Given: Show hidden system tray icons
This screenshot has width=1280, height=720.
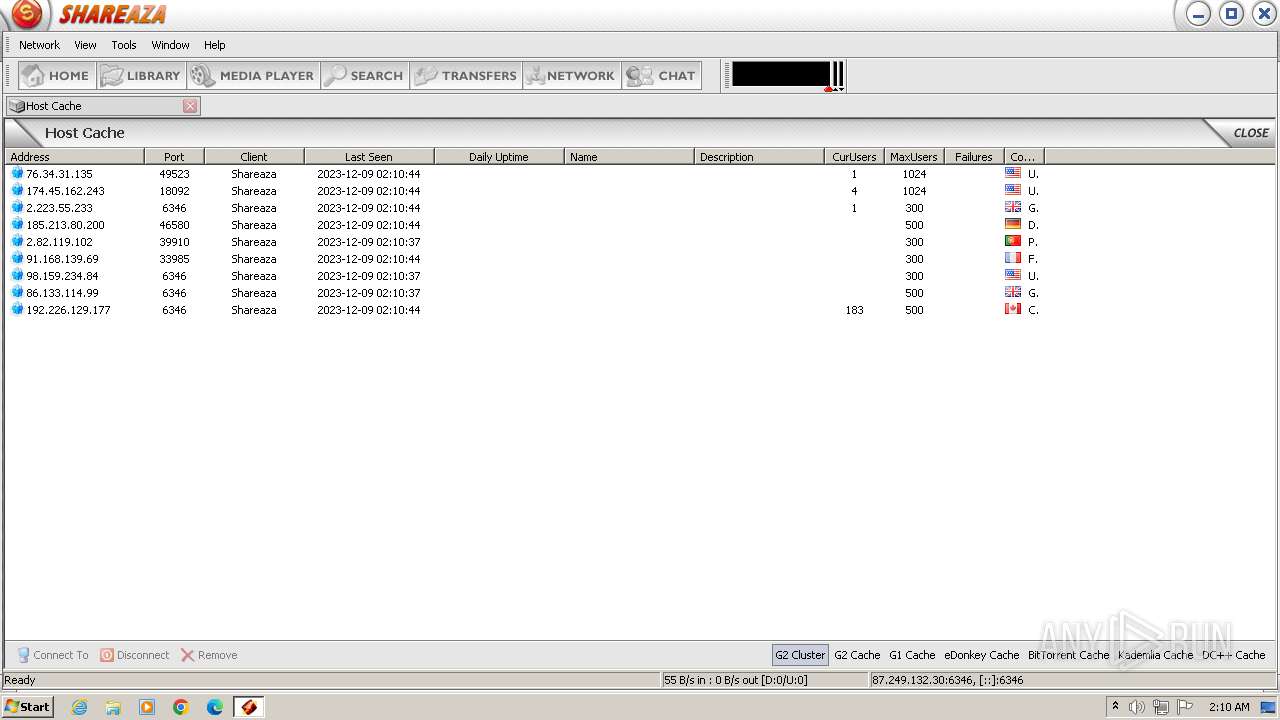Looking at the screenshot, I should coord(1115,707).
